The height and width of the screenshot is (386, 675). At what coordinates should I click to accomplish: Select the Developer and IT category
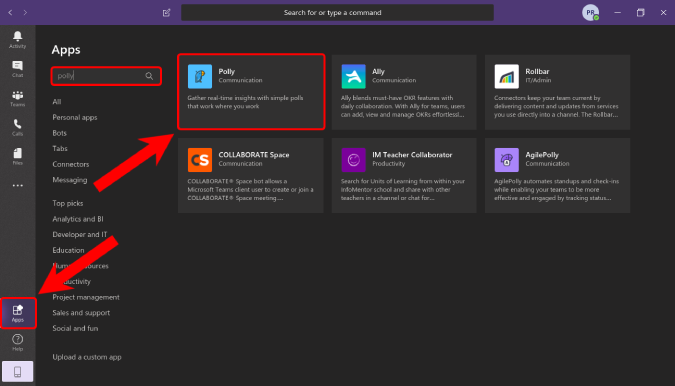pyautogui.click(x=80, y=235)
